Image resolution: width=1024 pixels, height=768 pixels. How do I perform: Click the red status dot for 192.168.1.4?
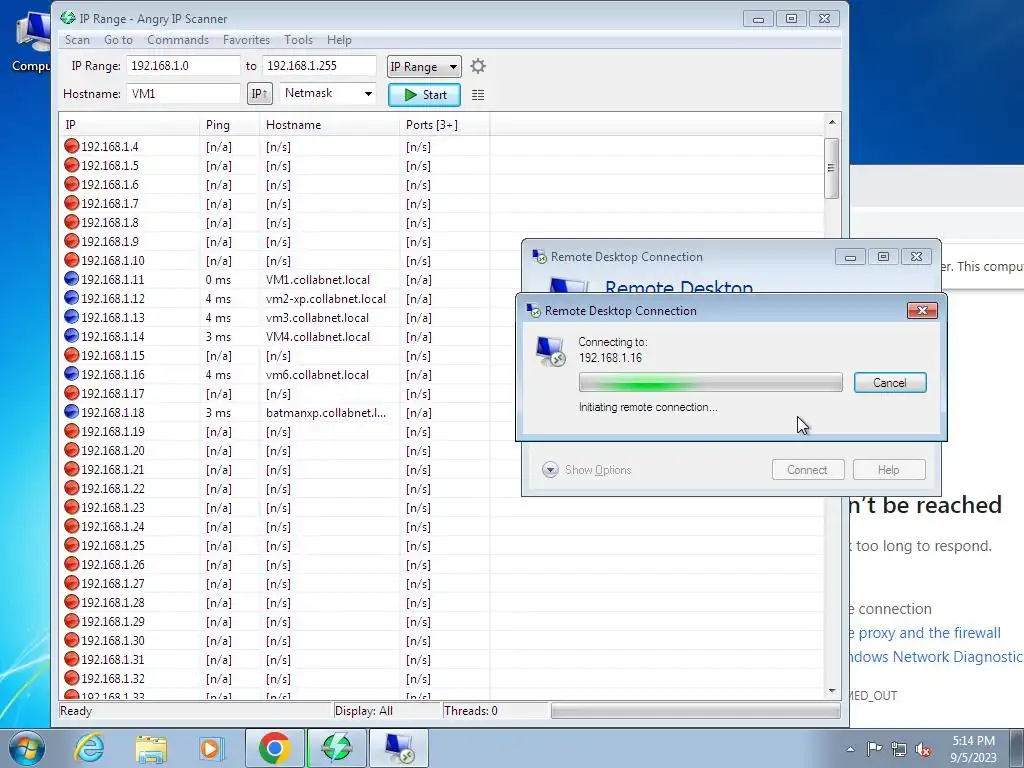coord(71,146)
